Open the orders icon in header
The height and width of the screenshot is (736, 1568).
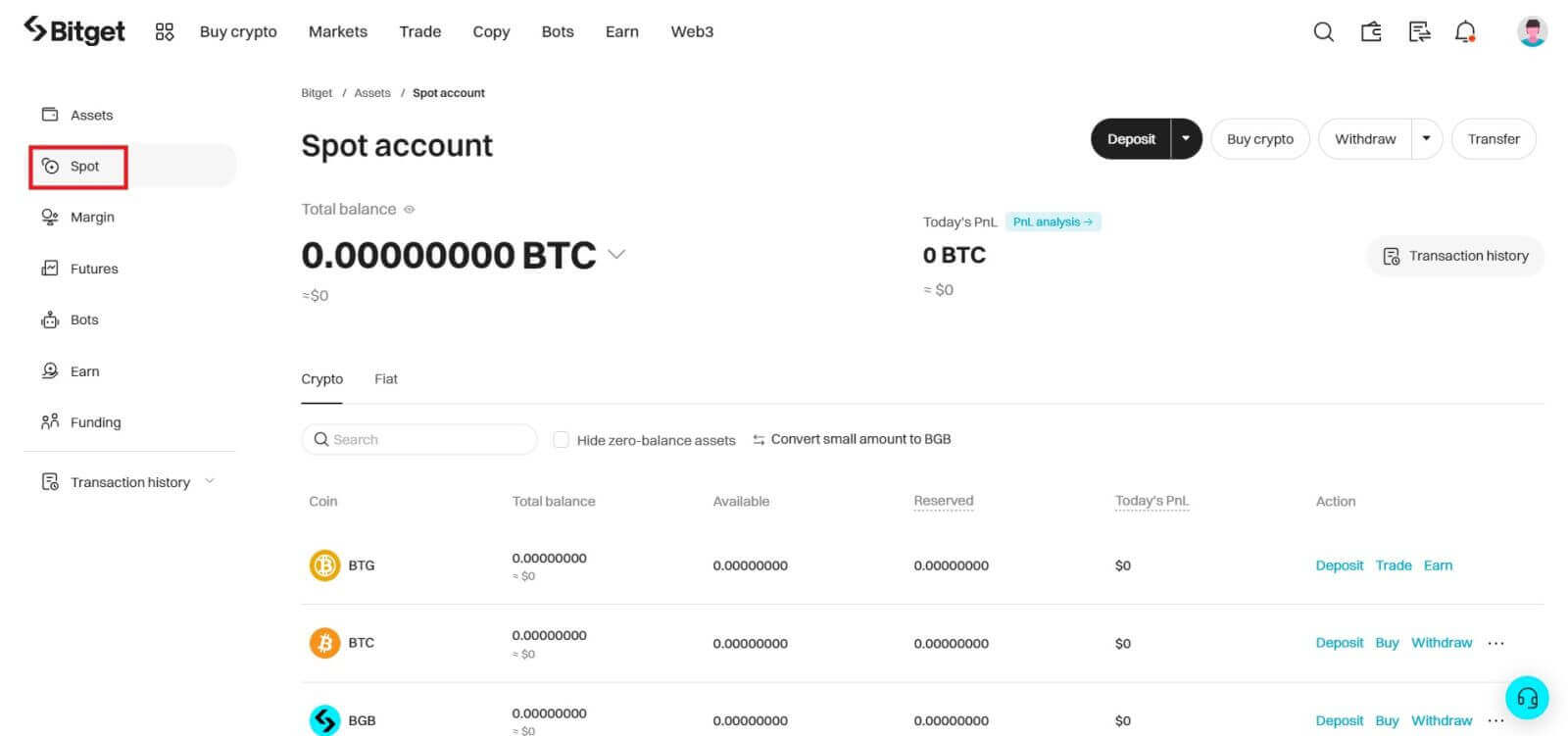[x=1419, y=32]
